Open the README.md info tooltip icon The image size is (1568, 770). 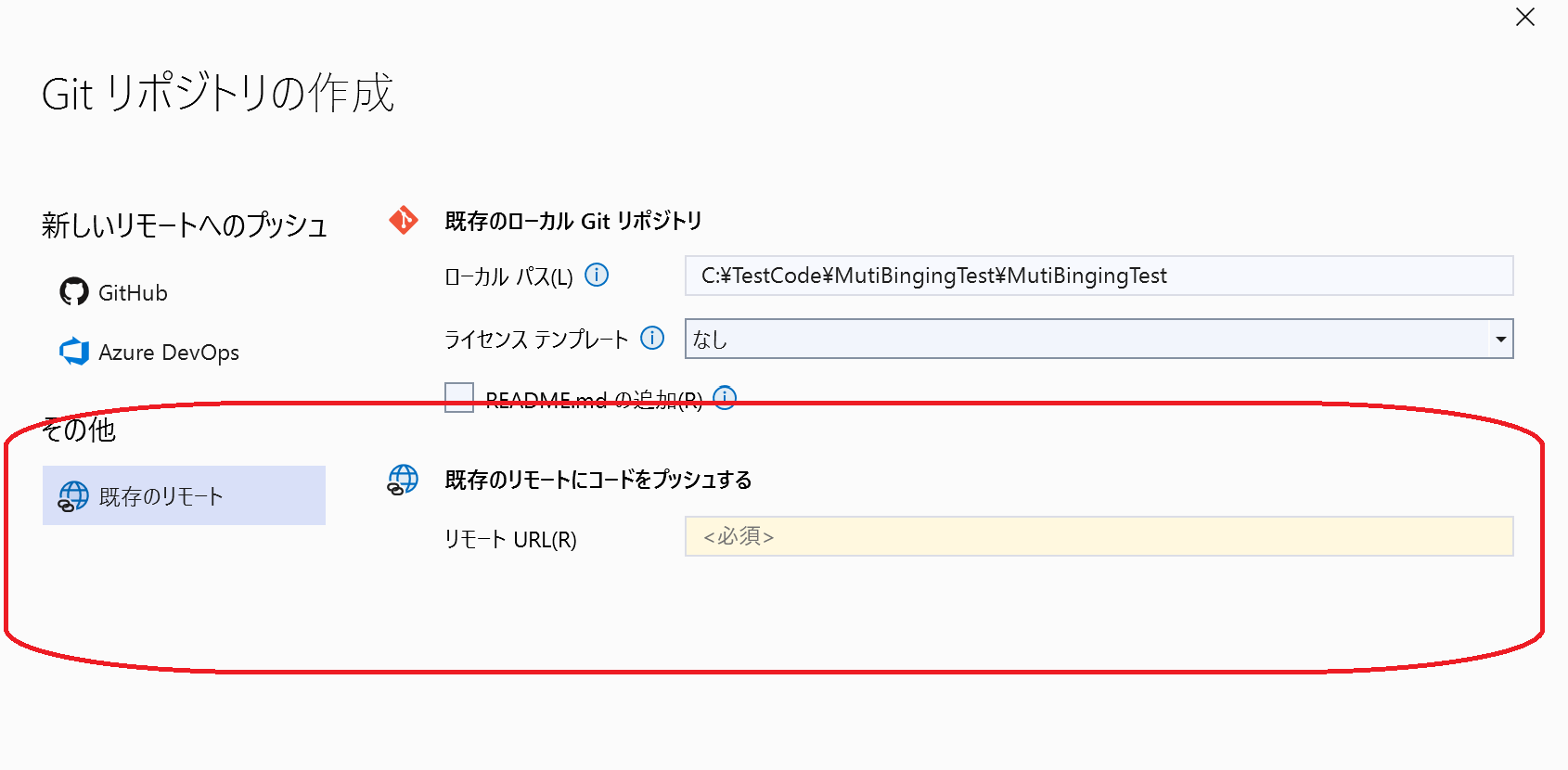[x=726, y=397]
